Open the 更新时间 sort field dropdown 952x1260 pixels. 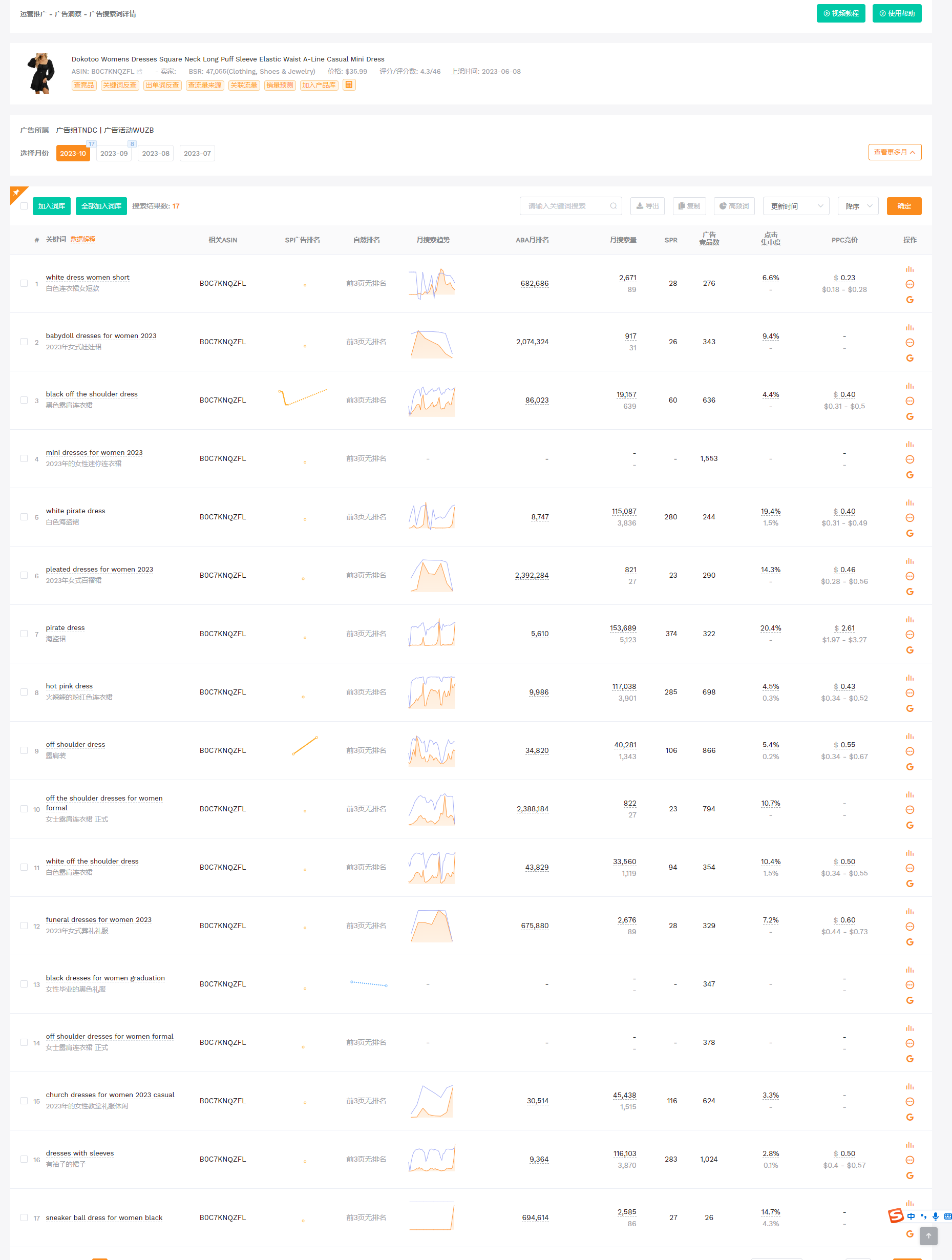coord(795,206)
